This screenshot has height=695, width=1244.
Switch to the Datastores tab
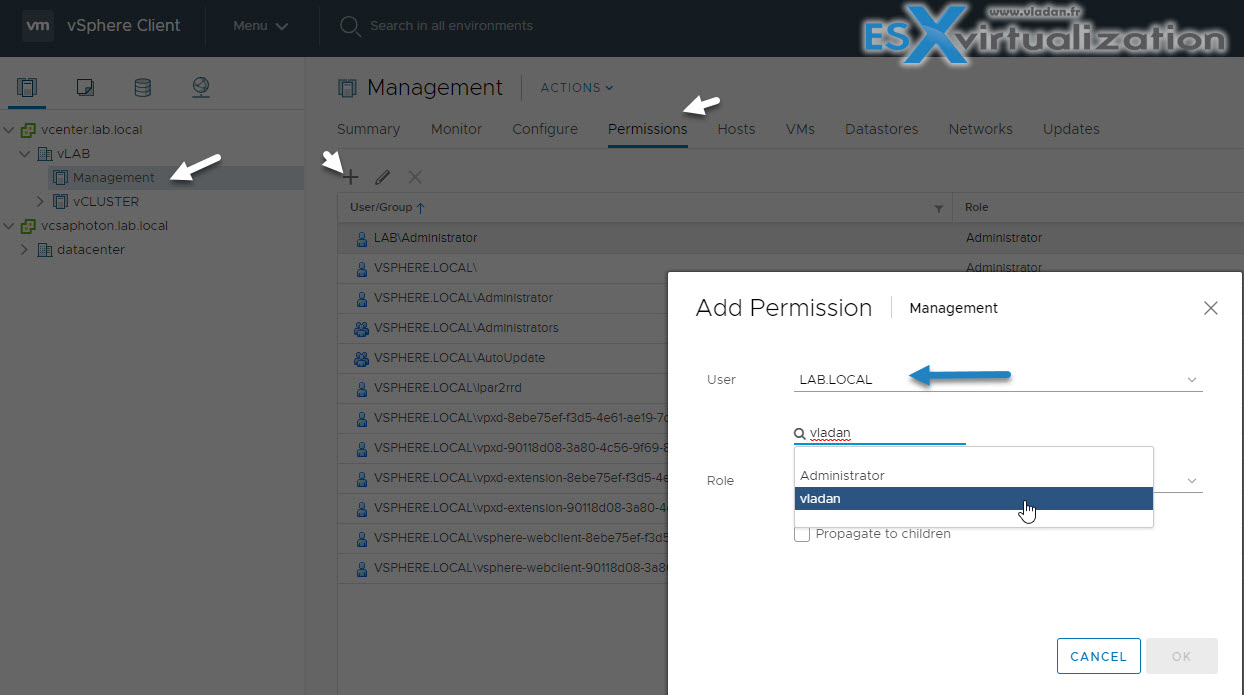[881, 129]
